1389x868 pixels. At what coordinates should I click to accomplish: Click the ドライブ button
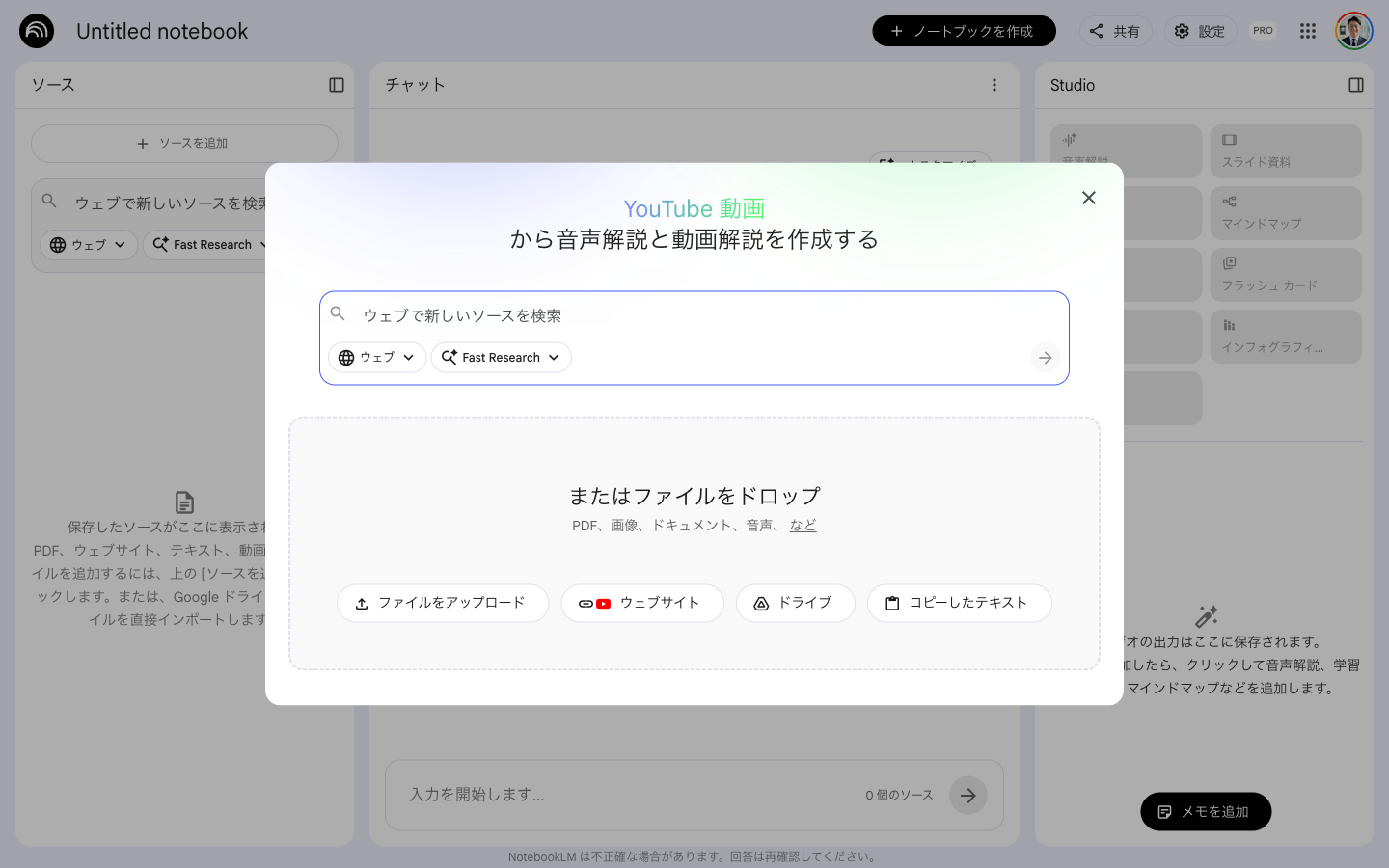click(x=796, y=603)
